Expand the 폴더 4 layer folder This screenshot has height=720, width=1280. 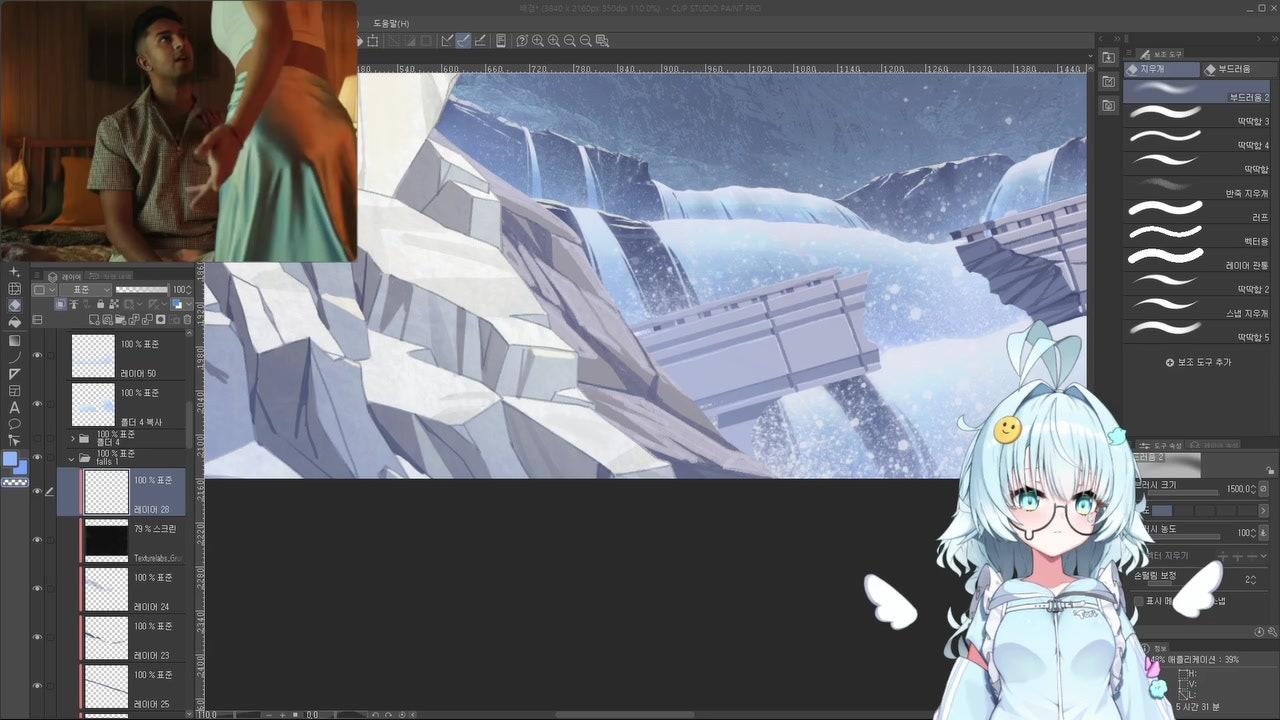73,439
